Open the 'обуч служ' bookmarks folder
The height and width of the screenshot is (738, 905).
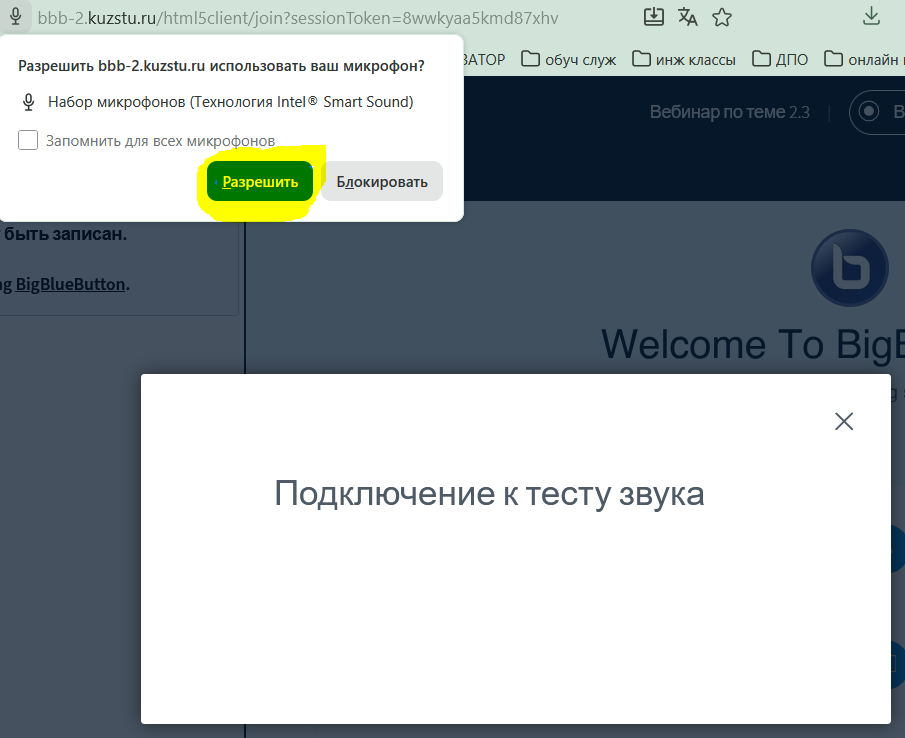pyautogui.click(x=569, y=59)
